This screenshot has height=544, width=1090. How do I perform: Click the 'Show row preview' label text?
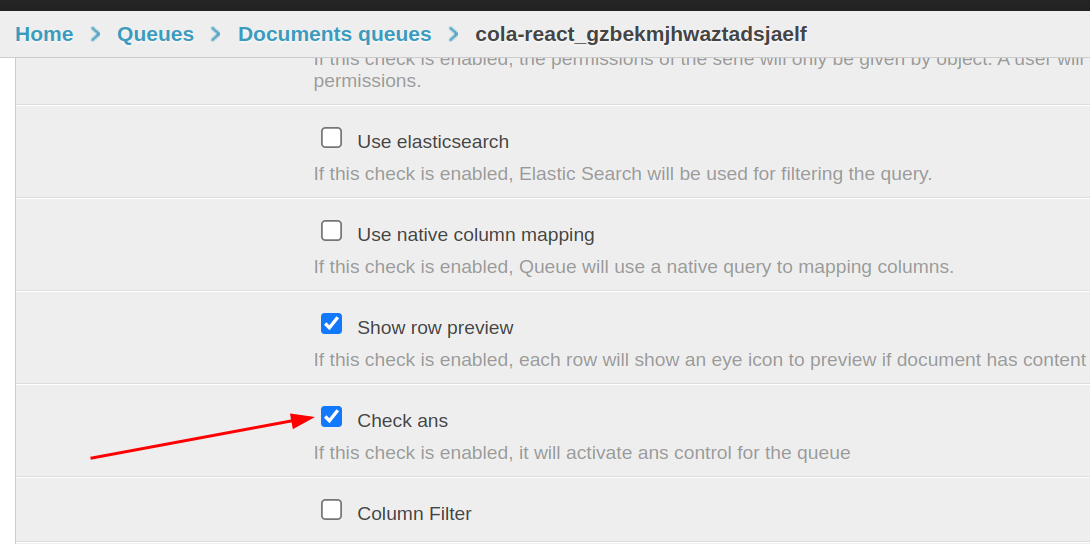[x=435, y=328]
